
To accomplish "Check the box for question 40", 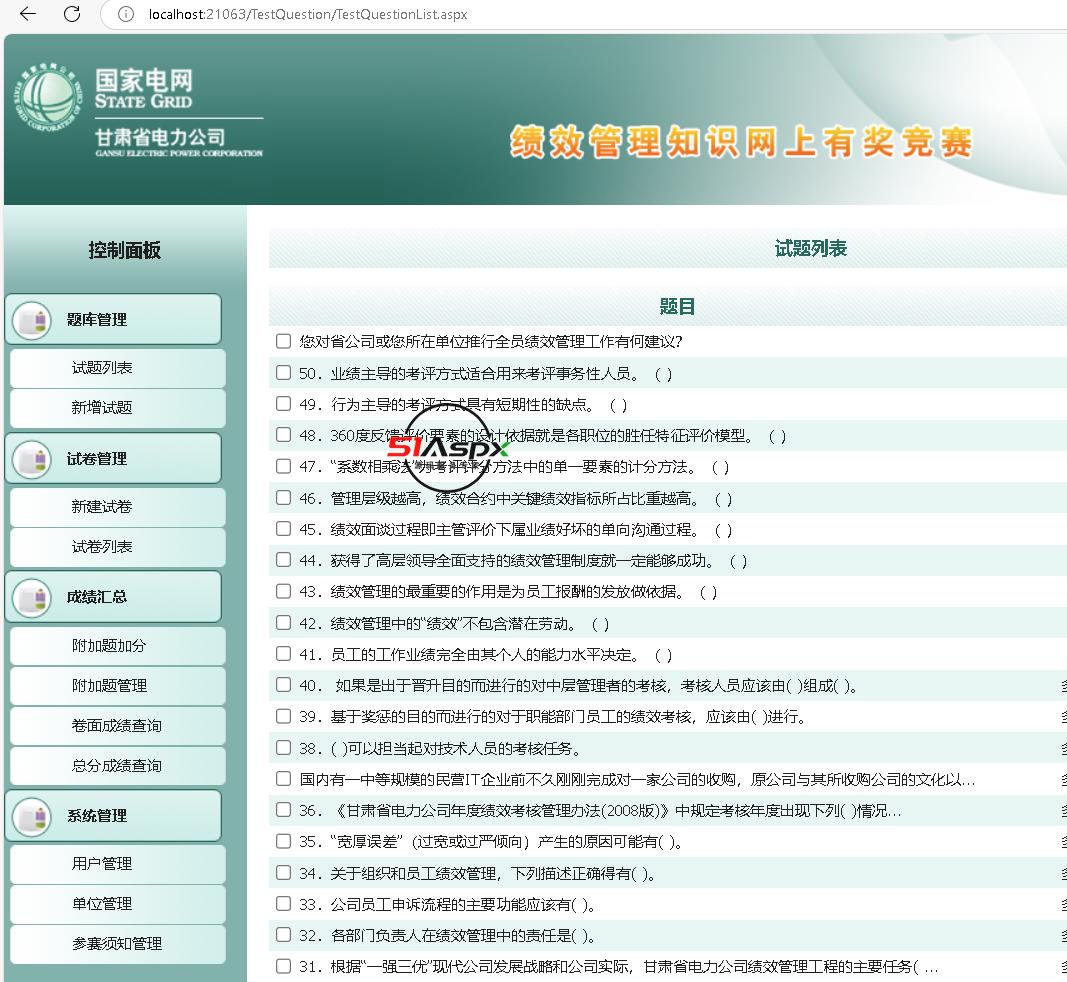I will point(283,685).
